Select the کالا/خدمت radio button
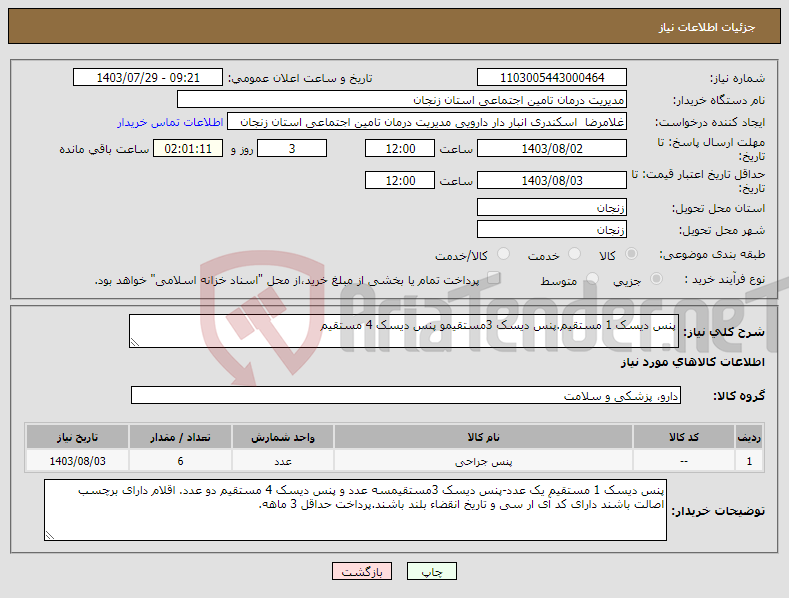The height and width of the screenshot is (598, 789). click(503, 254)
